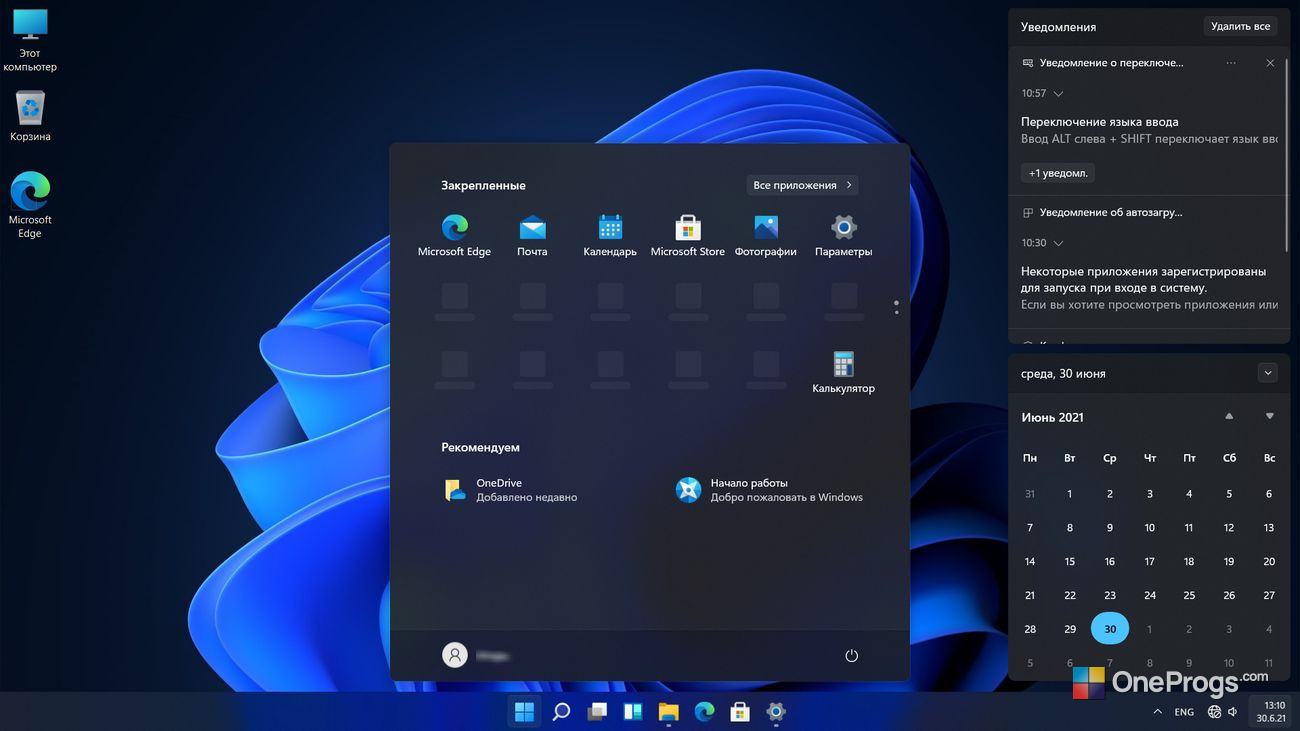Open the Widgets taskbar icon
Image resolution: width=1300 pixels, height=731 pixels.
click(x=633, y=712)
